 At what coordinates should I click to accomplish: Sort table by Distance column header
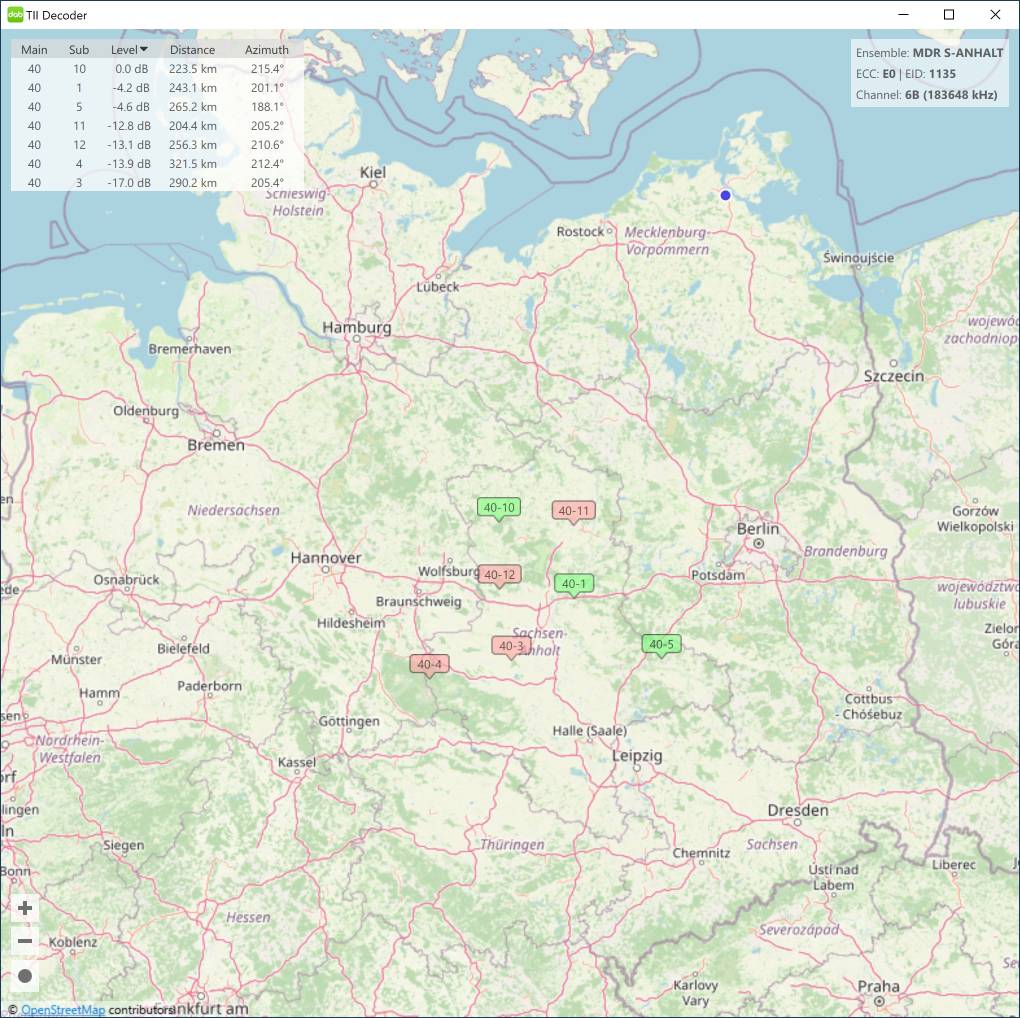[x=192, y=50]
